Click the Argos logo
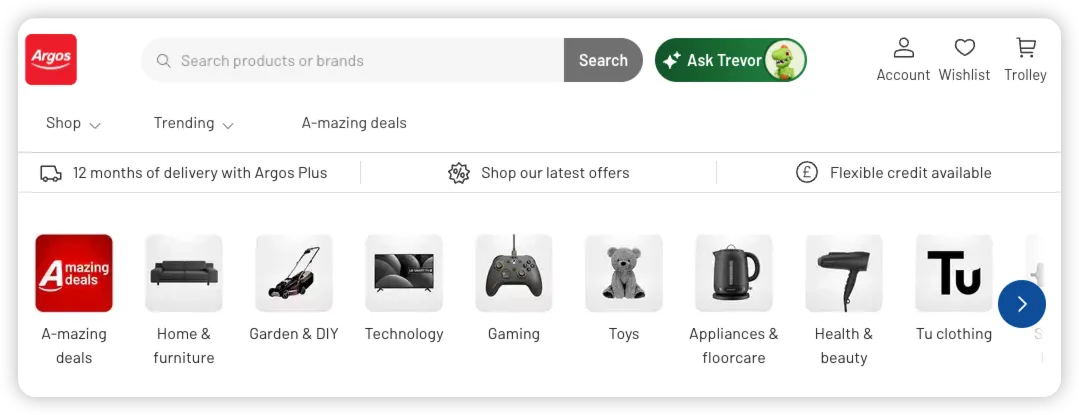The height and width of the screenshot is (415, 1079). 51,60
